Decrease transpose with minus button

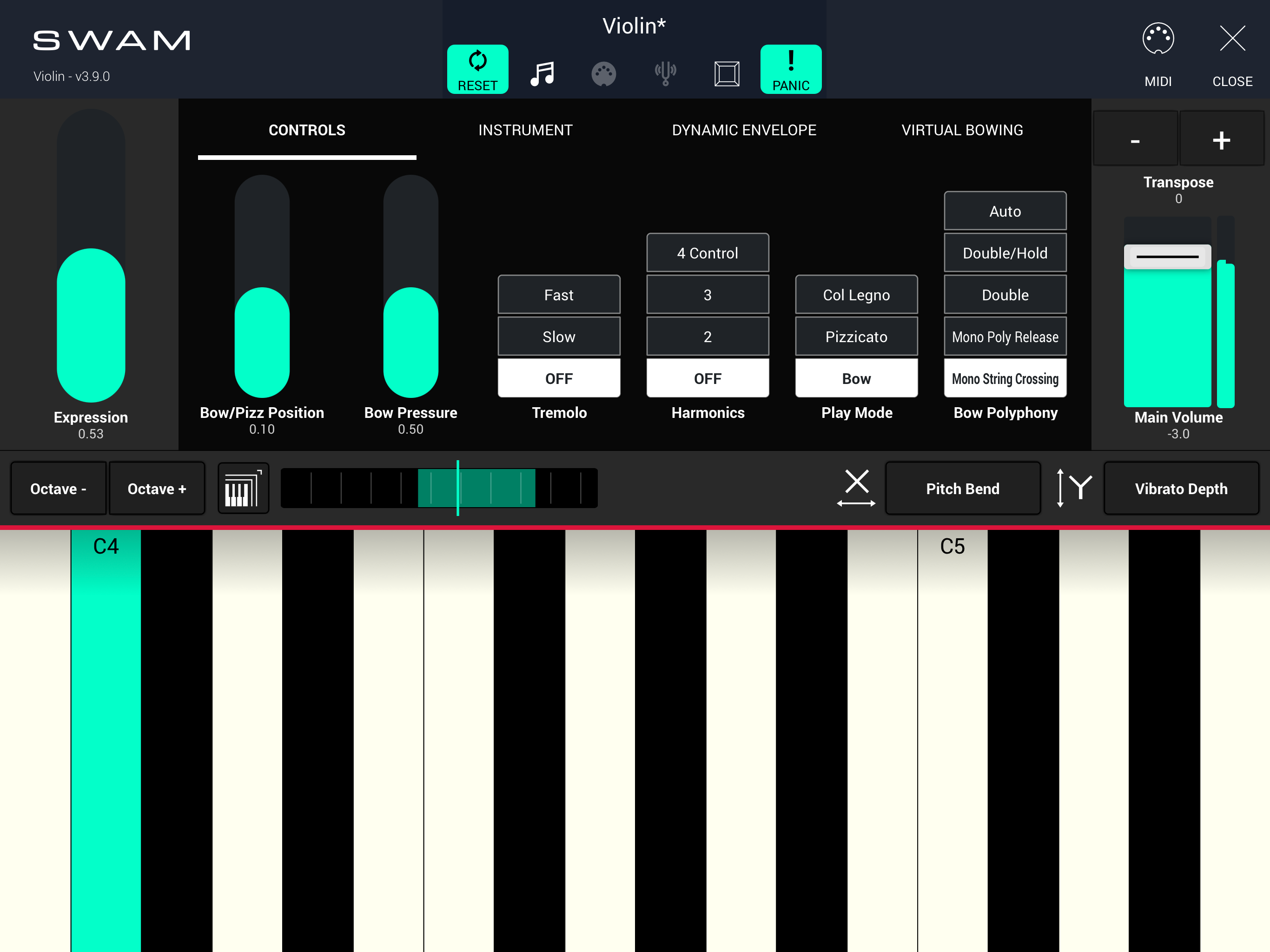[1135, 139]
